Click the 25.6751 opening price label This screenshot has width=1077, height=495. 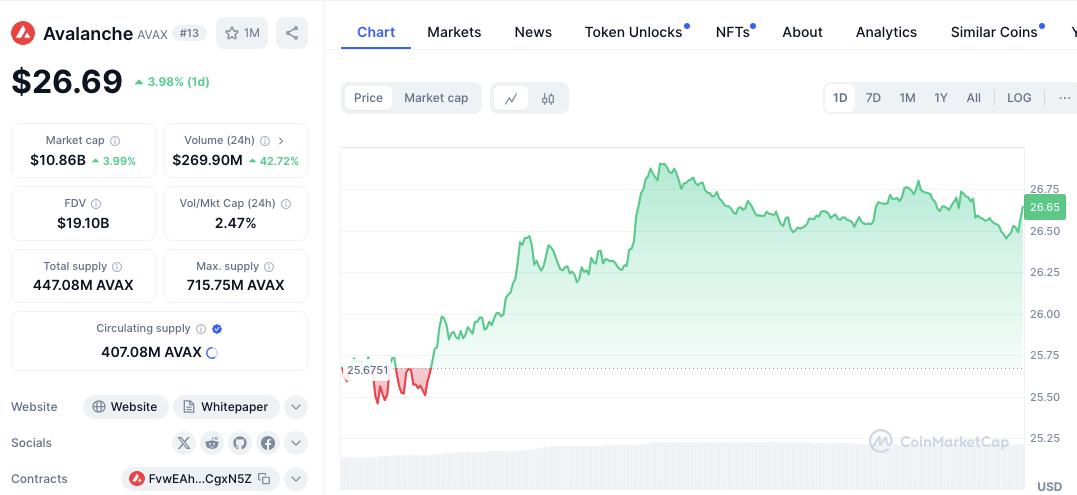[367, 370]
